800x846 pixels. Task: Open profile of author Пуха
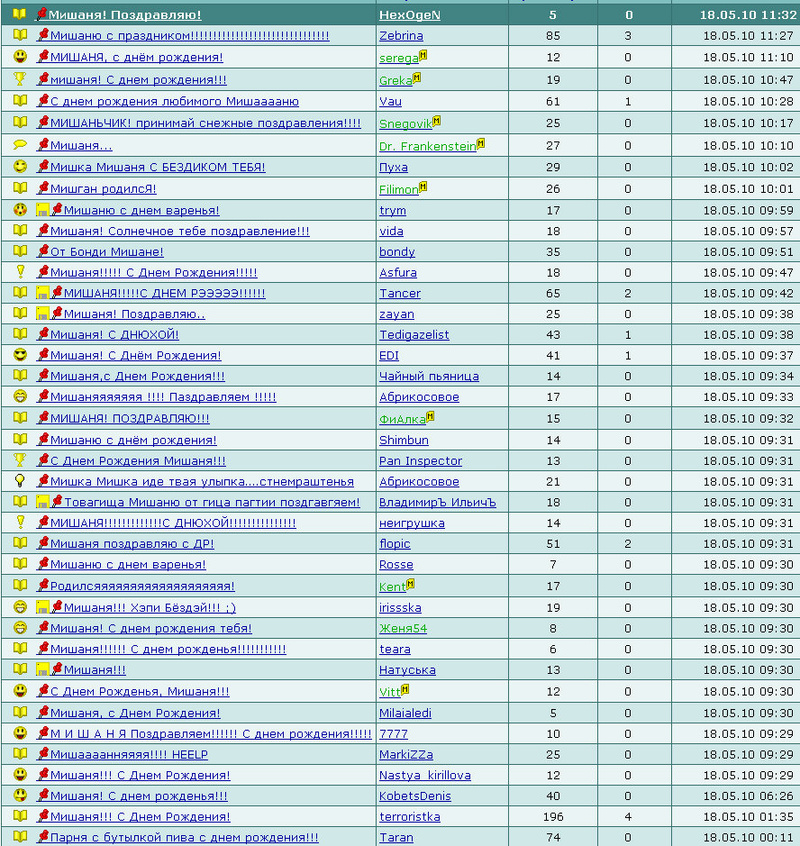point(393,167)
